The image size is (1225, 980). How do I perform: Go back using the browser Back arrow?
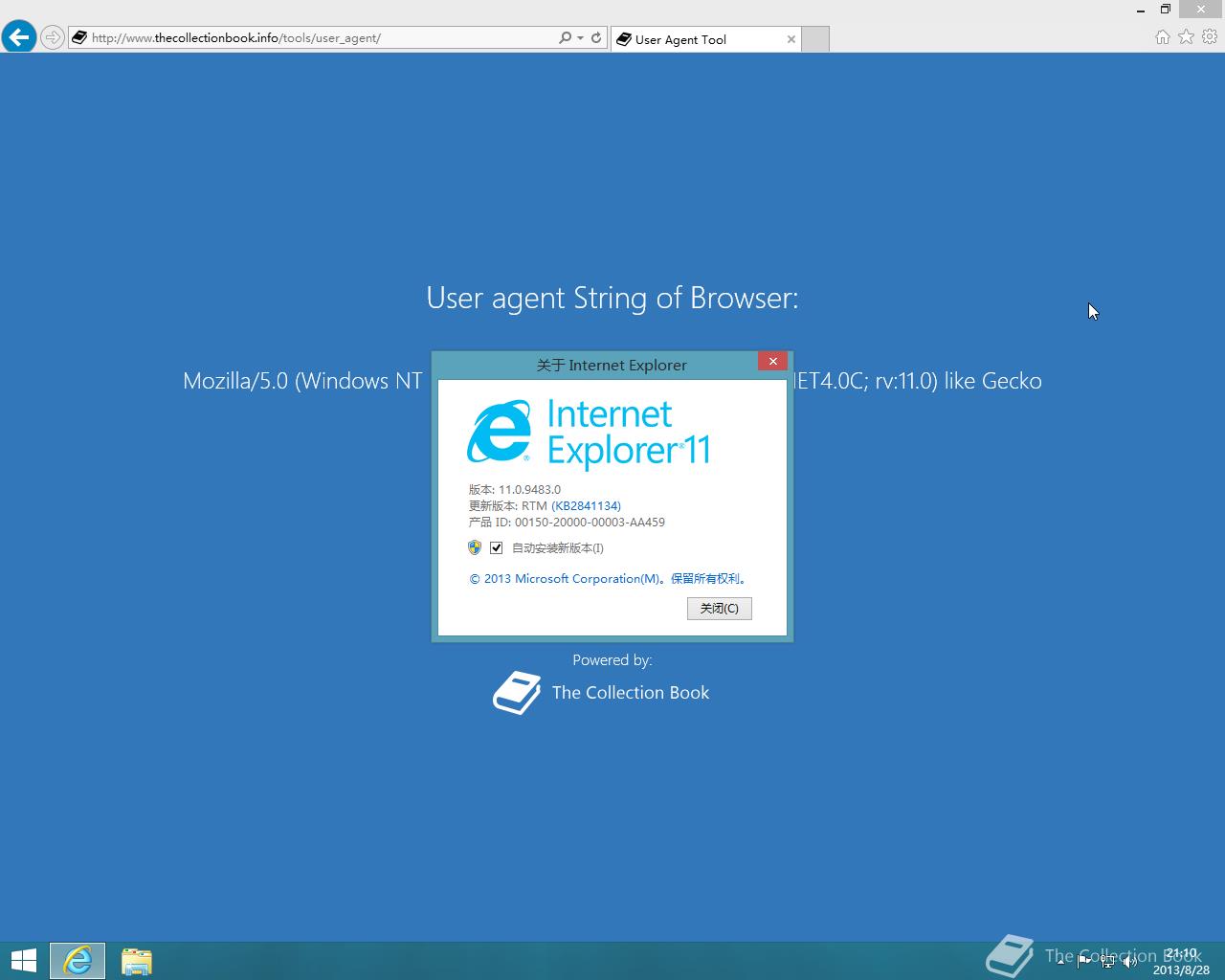tap(19, 37)
